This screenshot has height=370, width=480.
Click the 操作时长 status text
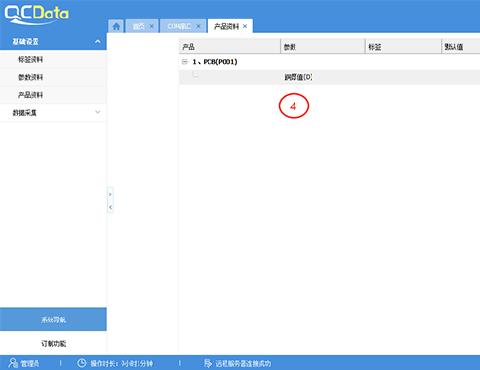click(121, 363)
